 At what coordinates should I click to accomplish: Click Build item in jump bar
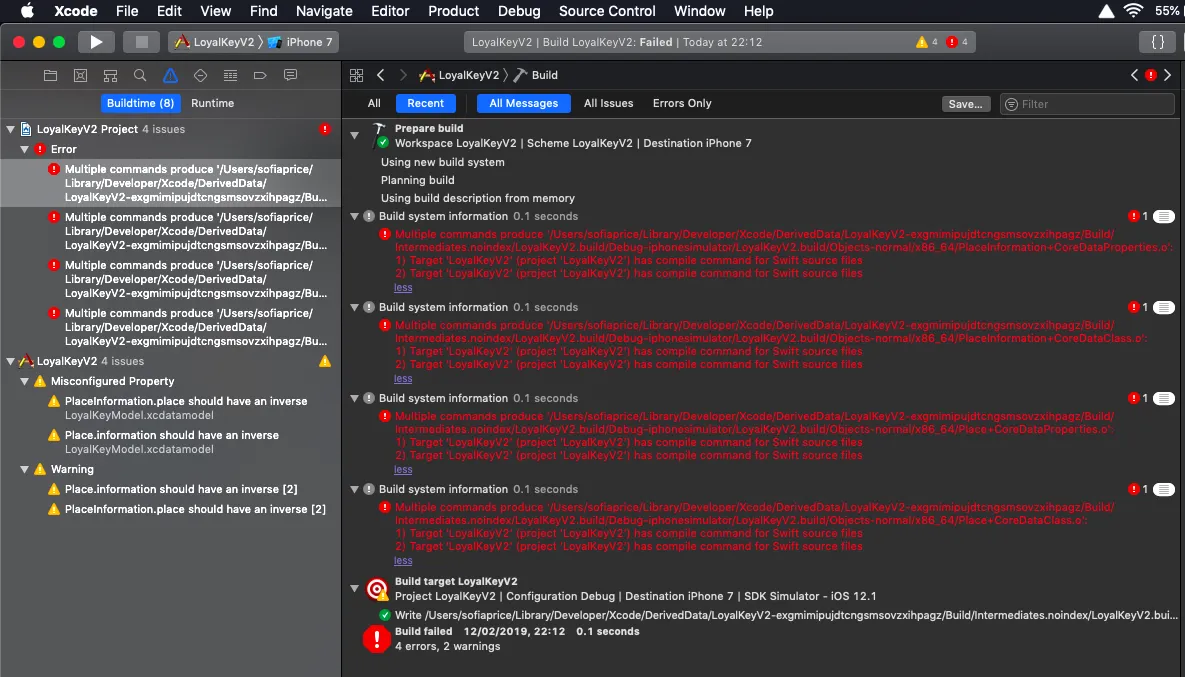pyautogui.click(x=536, y=76)
